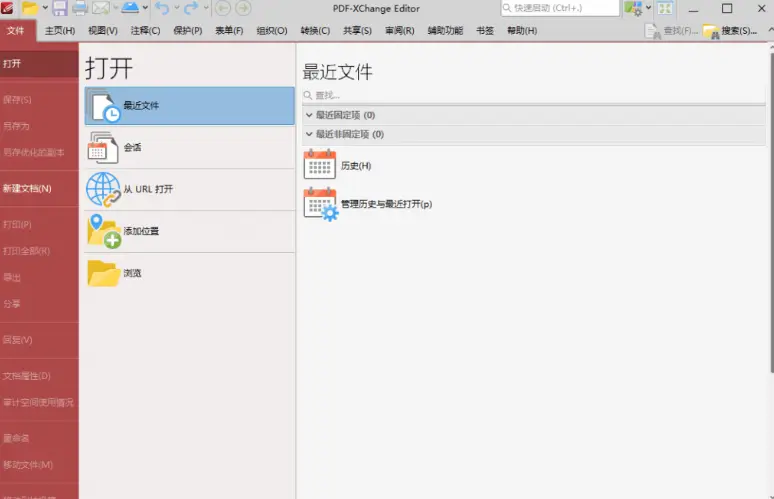Screen dimensions: 774x499
Task: Switch to the 转换(C) tab
Action: pyautogui.click(x=315, y=31)
